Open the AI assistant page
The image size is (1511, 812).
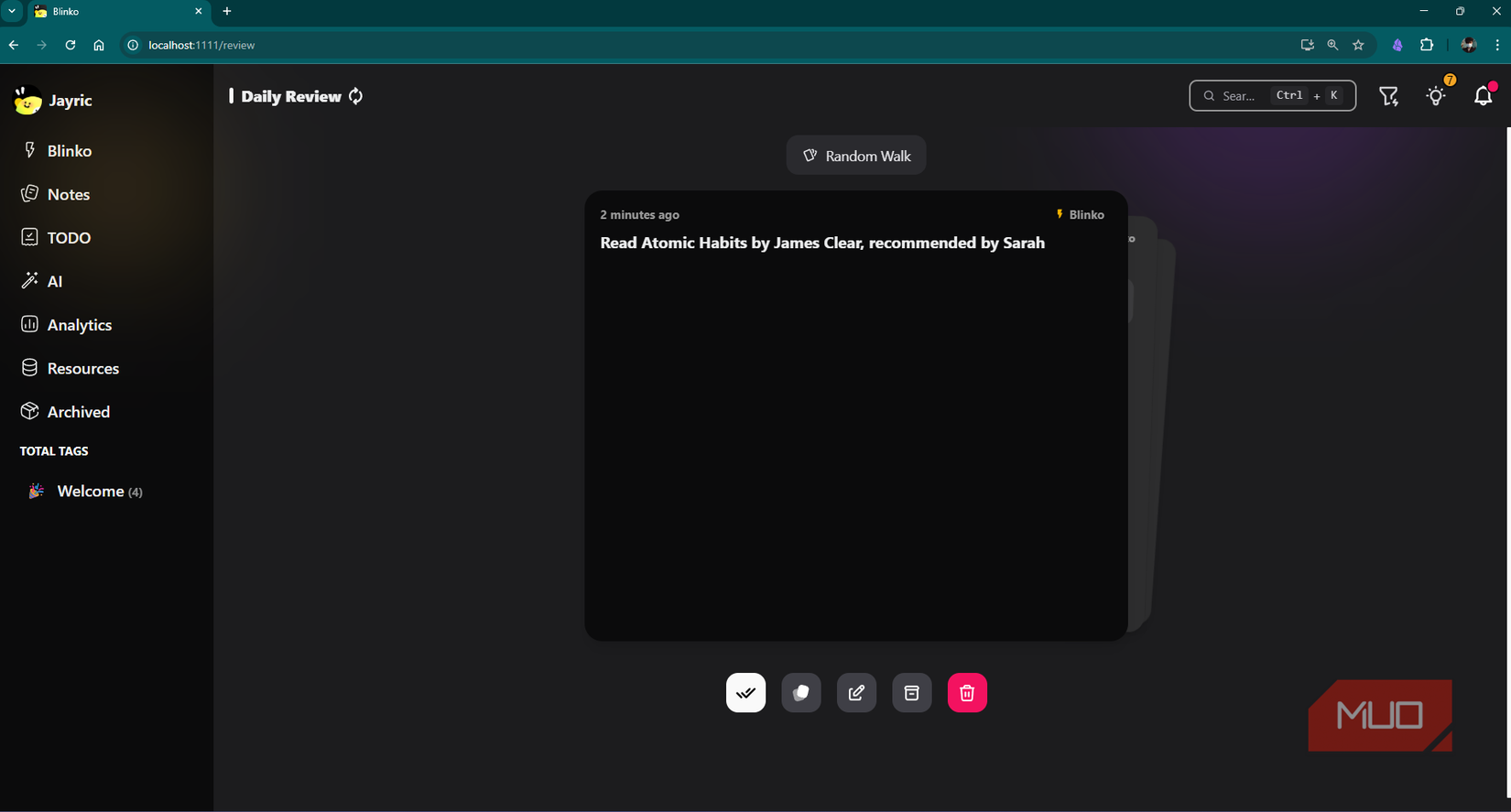[x=54, y=281]
